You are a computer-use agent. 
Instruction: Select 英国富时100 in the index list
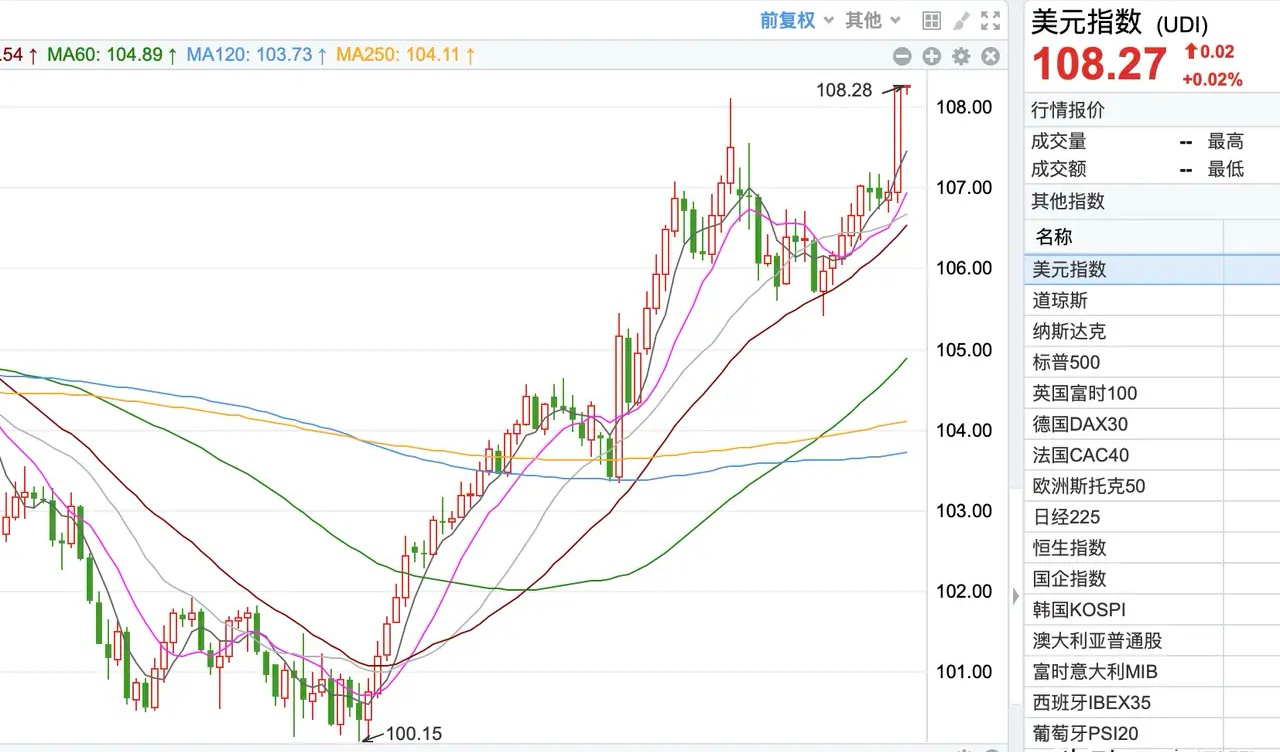tap(1152, 393)
